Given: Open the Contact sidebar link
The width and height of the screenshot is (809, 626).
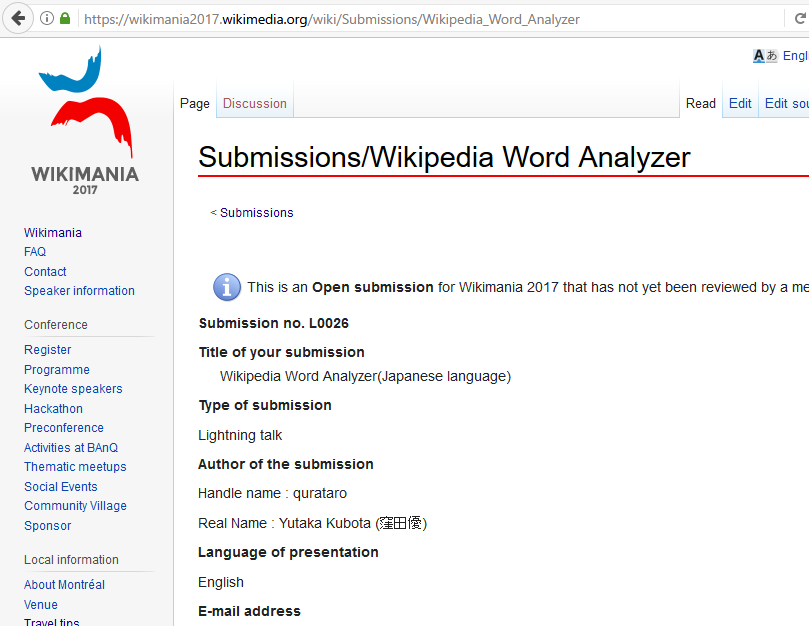Looking at the screenshot, I should (45, 271).
